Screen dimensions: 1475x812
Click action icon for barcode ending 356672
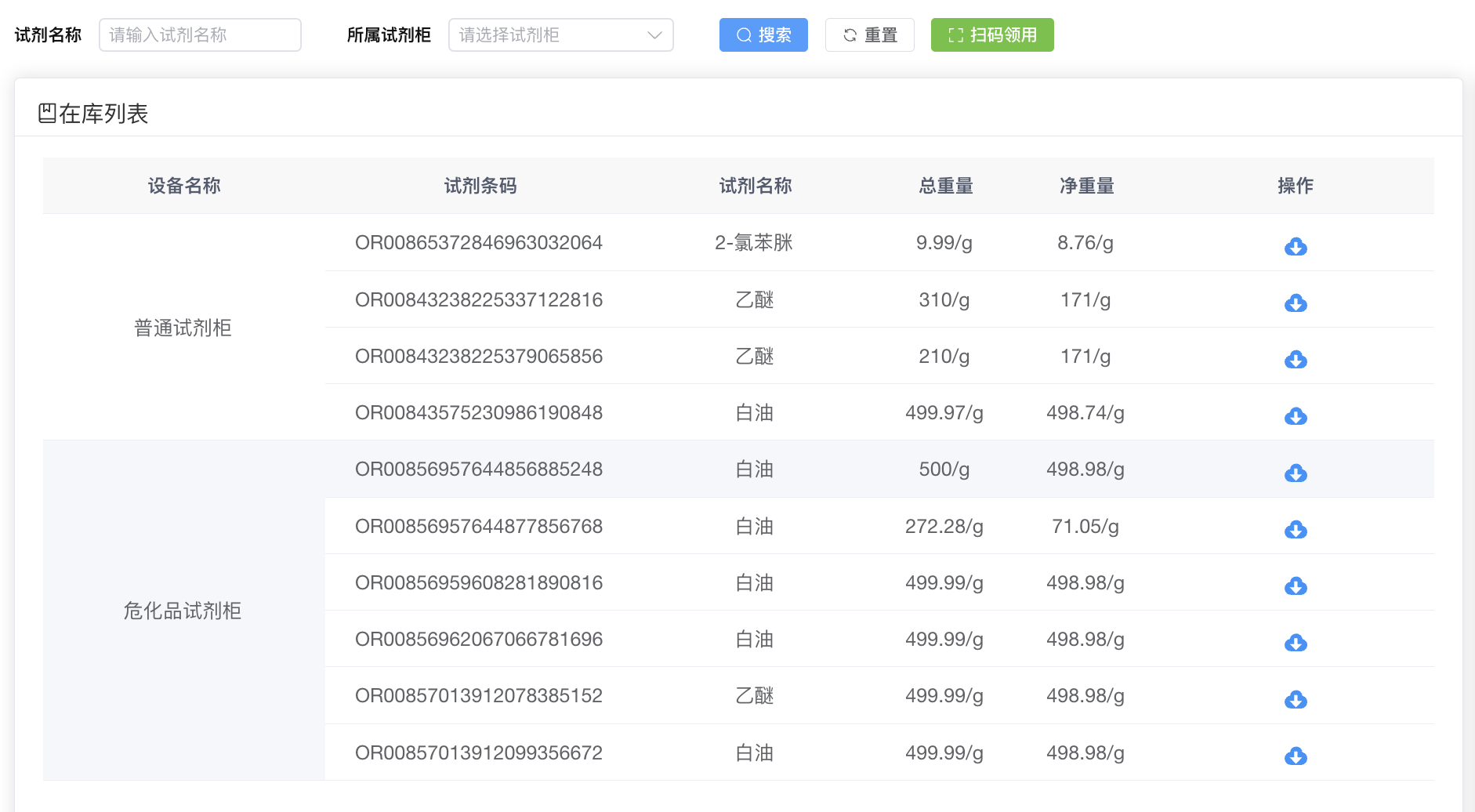coord(1295,756)
